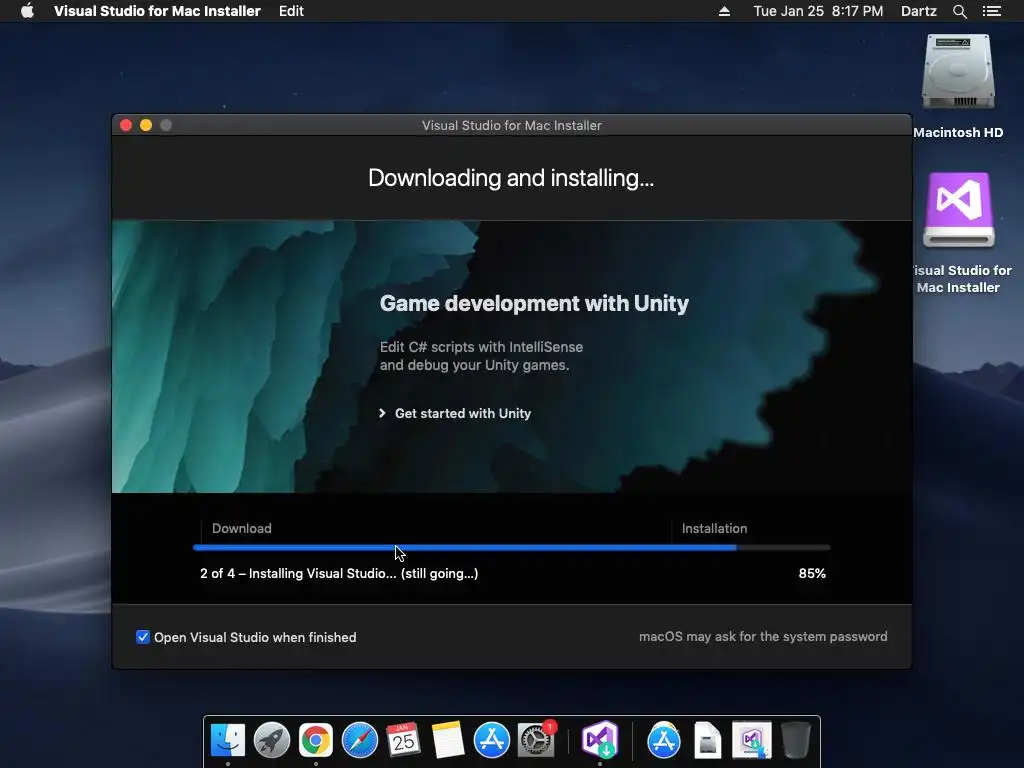
Task: Toggle Open Visual Studio when finished checkbox
Action: pos(142,637)
